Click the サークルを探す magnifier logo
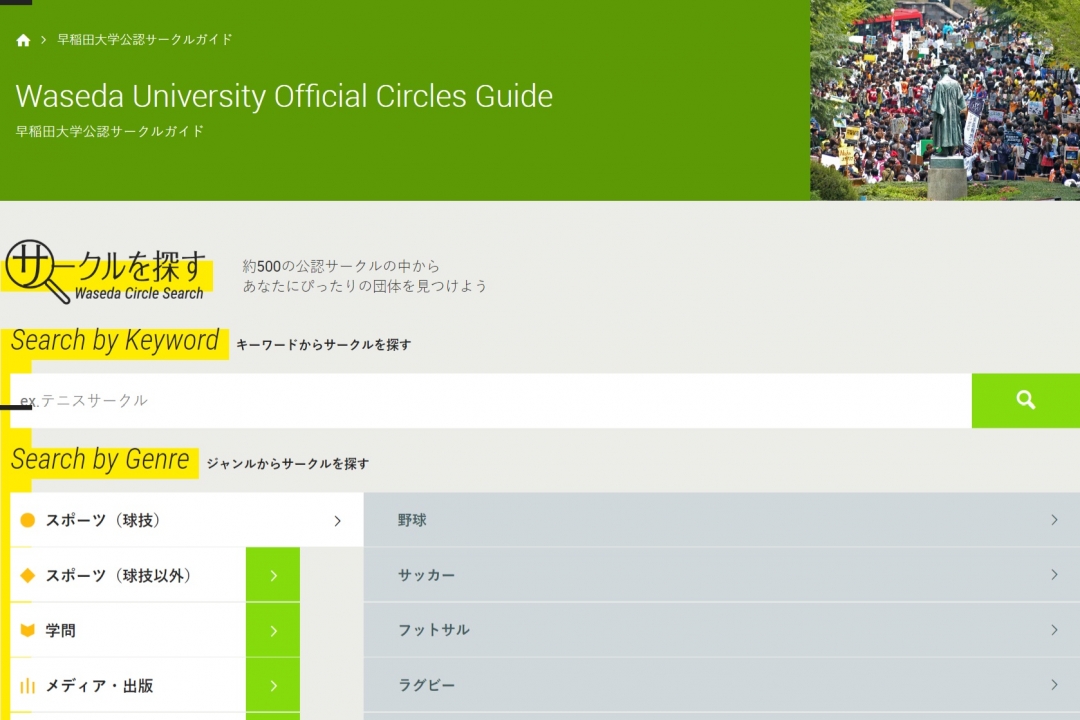The image size is (1080, 720). pos(107,272)
